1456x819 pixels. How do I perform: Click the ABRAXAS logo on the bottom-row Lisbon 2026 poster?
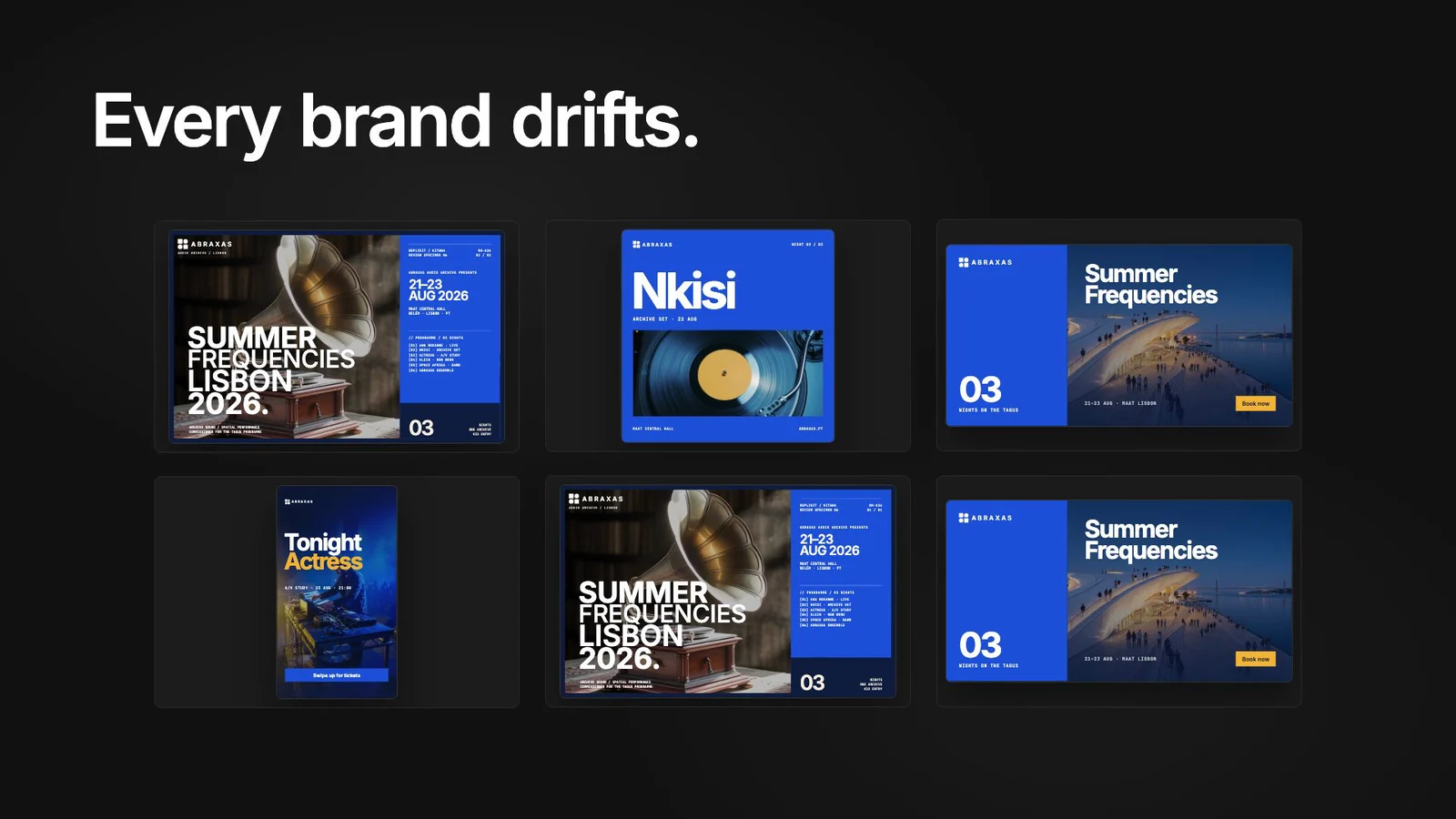tap(596, 499)
